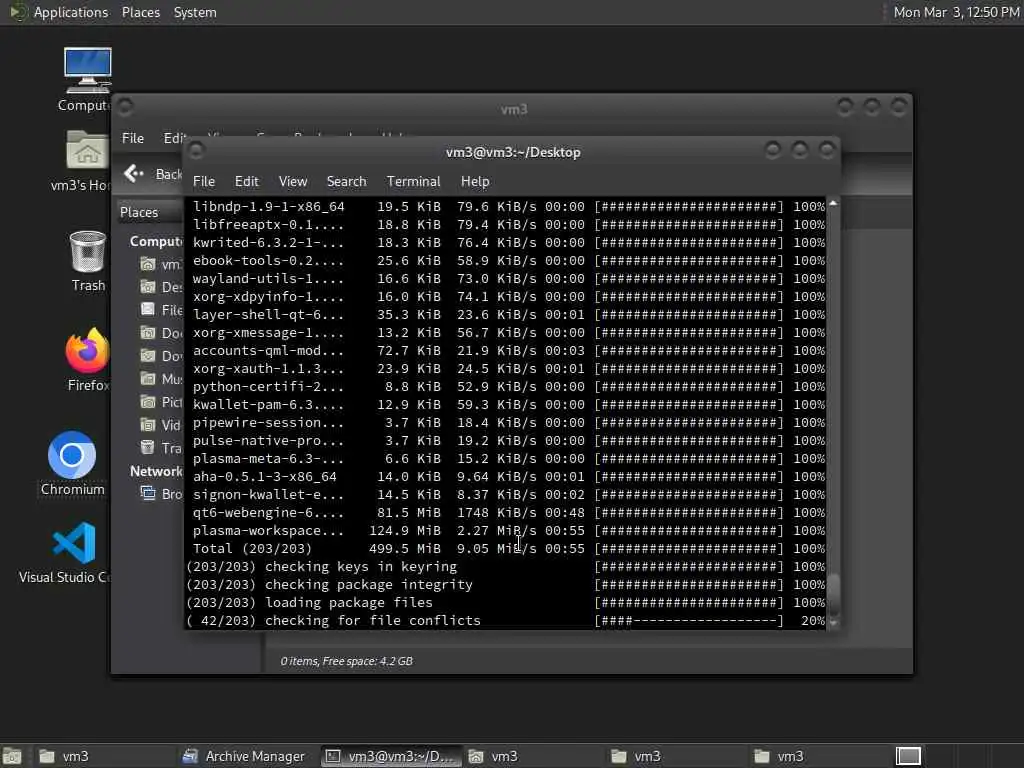Click the workspace switcher in bottom panel

click(908, 756)
